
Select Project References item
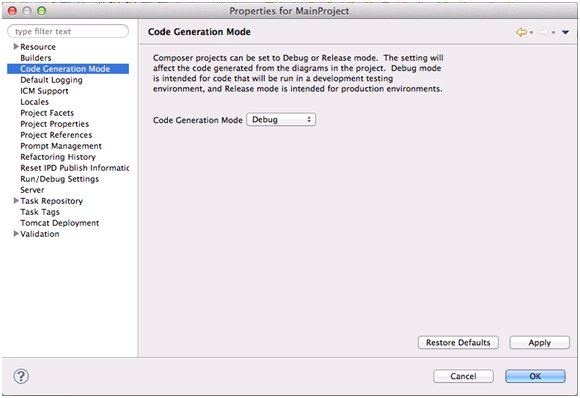(x=56, y=135)
